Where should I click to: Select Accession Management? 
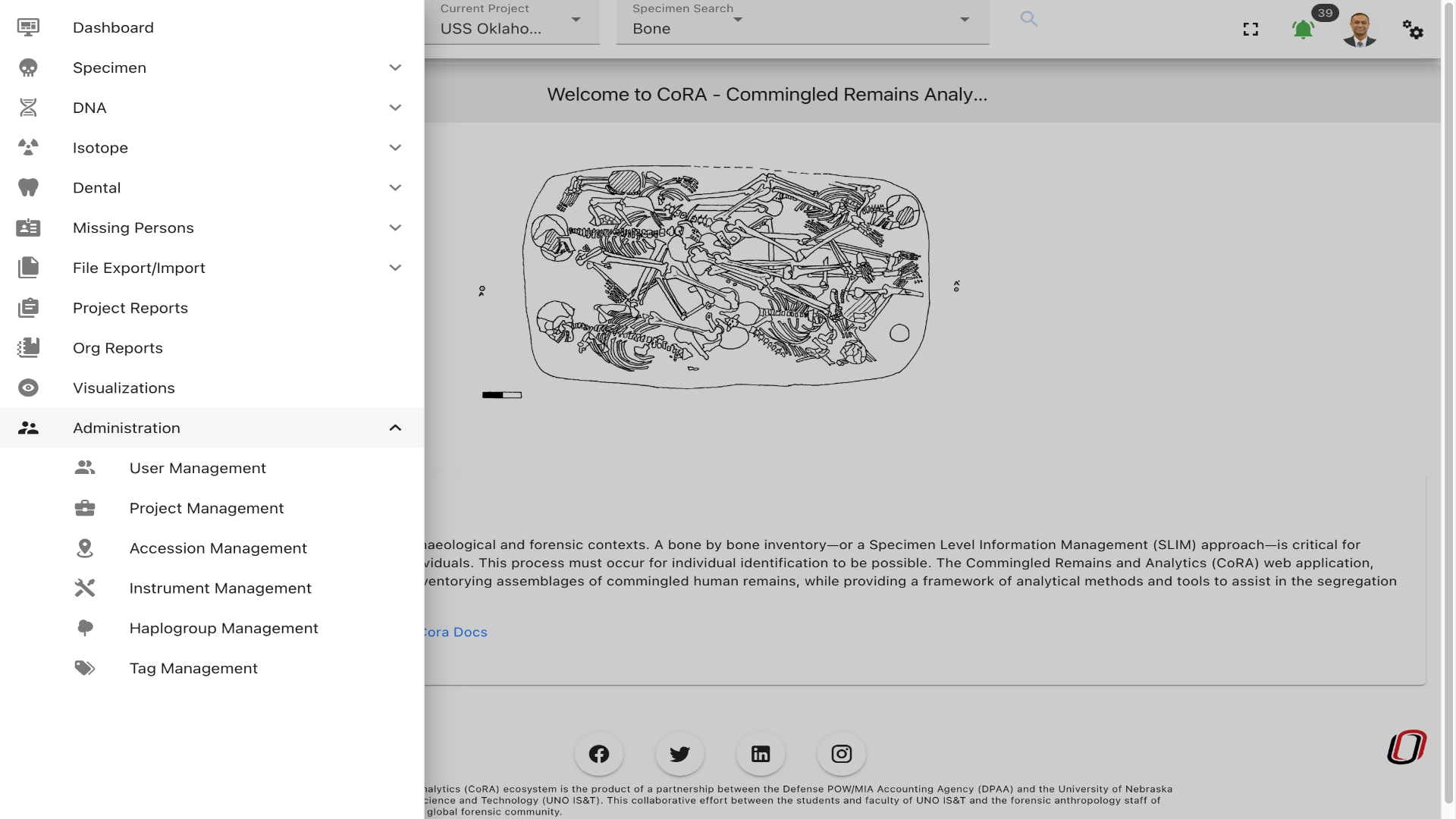(212, 548)
